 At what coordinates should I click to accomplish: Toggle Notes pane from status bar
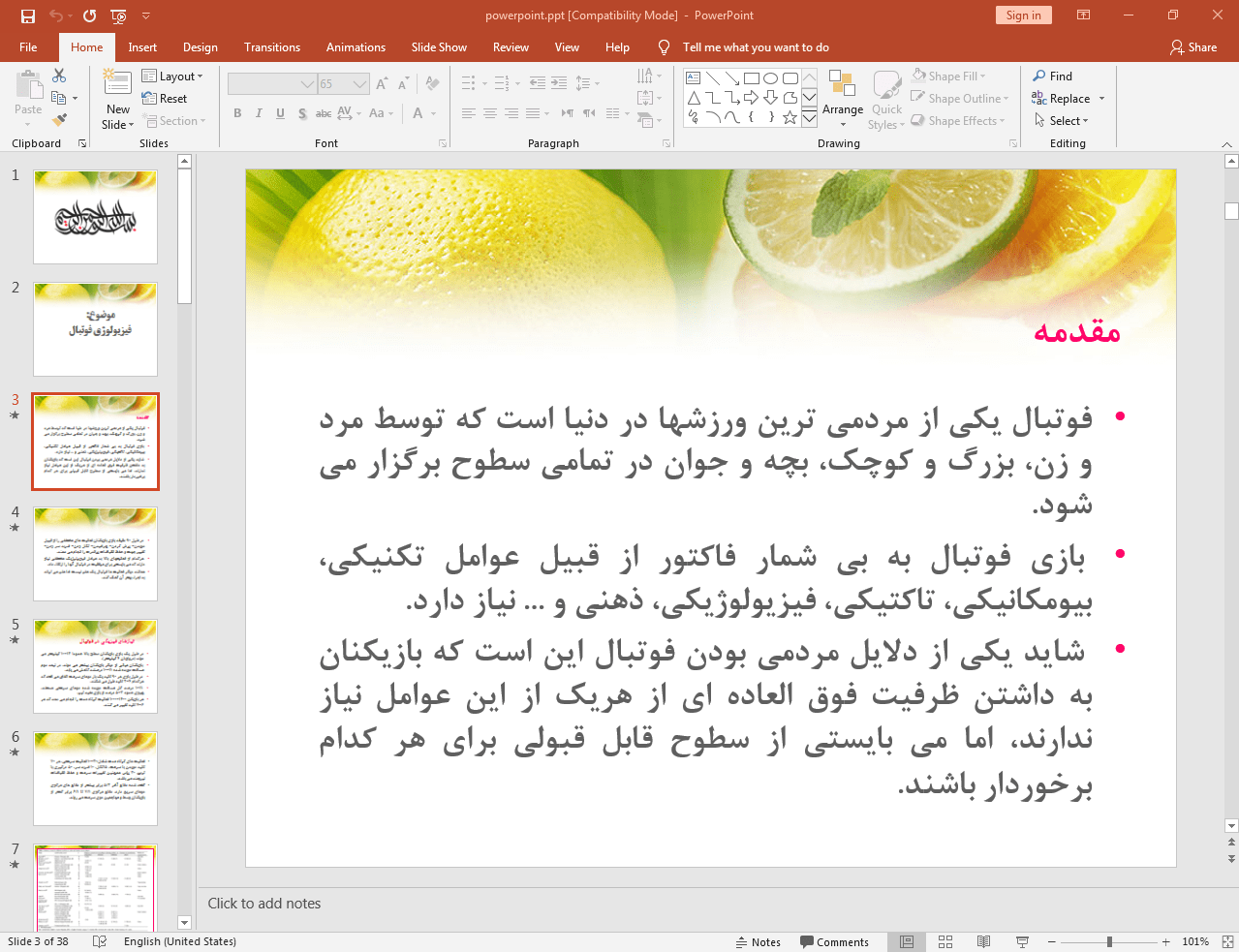pos(759,941)
